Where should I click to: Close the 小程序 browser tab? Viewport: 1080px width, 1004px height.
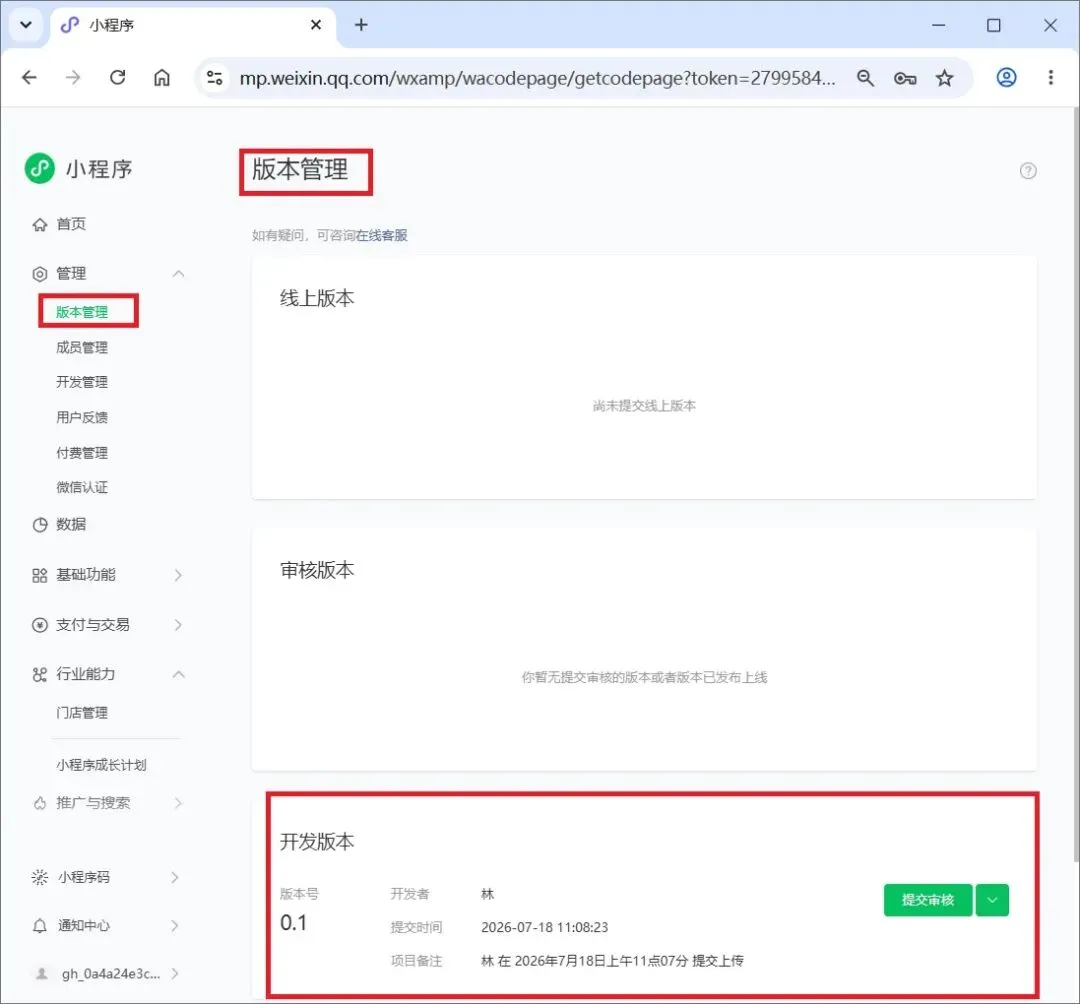316,25
